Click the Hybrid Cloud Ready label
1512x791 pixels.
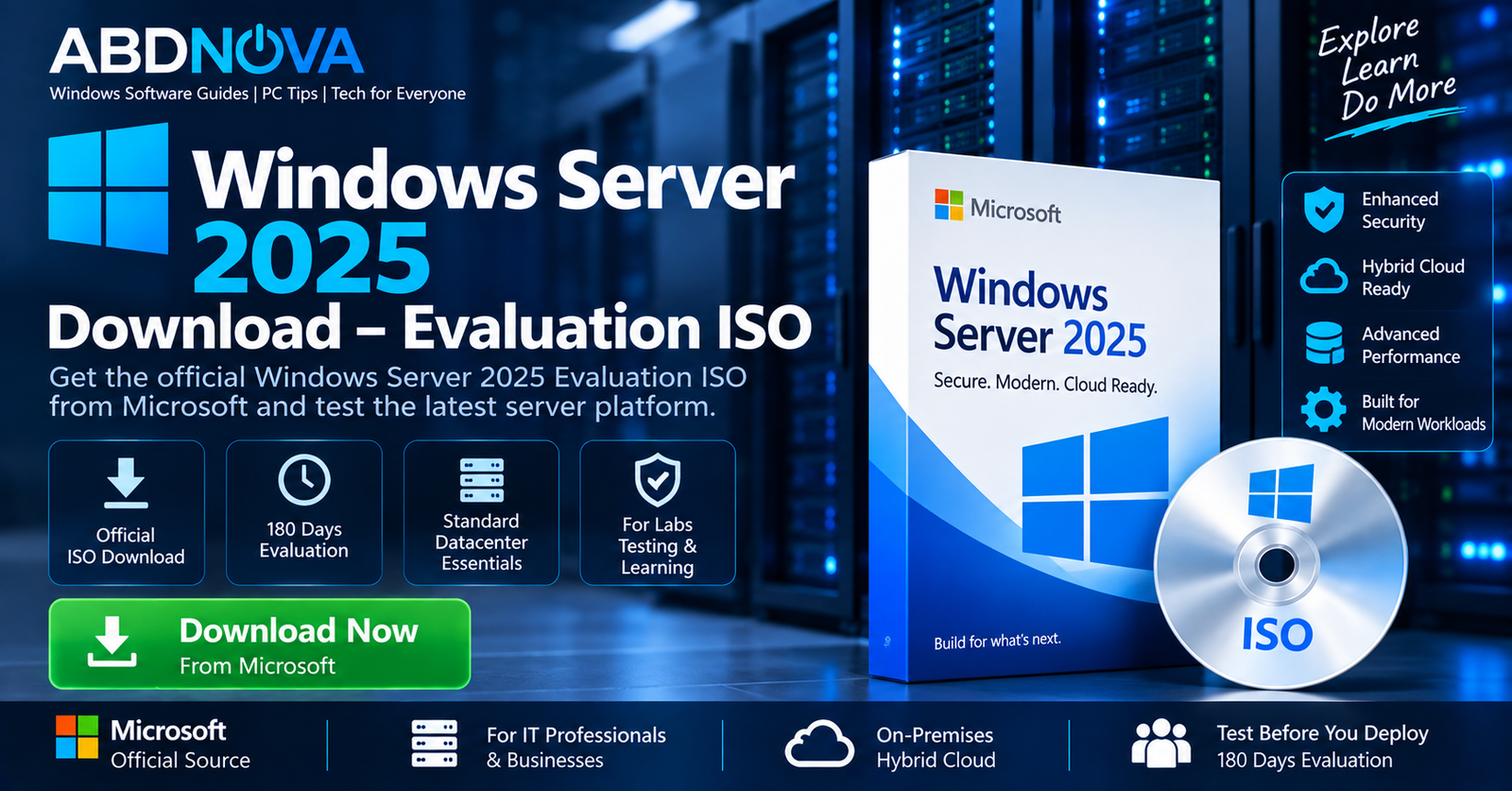point(1413,278)
